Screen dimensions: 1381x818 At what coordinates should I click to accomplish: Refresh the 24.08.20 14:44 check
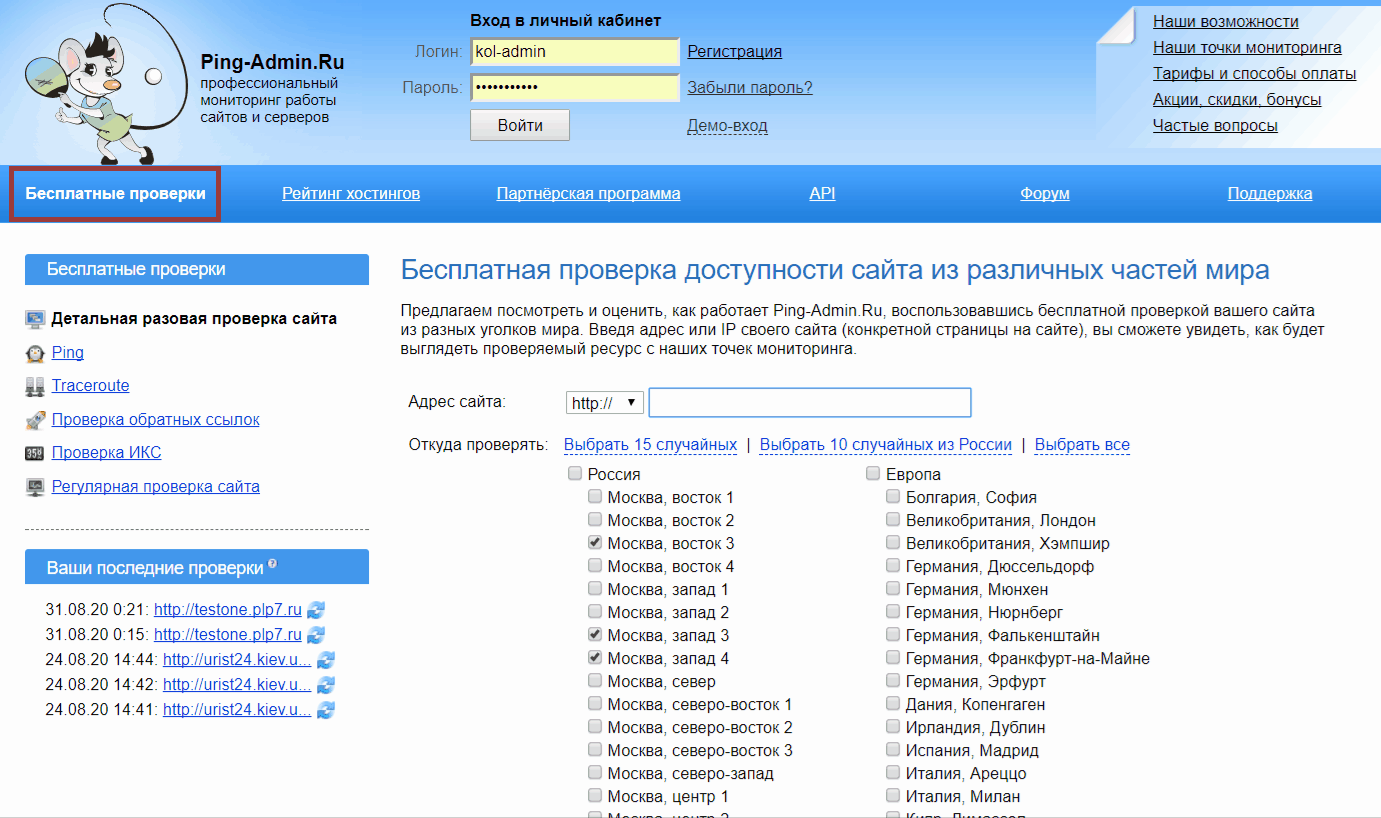(326, 660)
